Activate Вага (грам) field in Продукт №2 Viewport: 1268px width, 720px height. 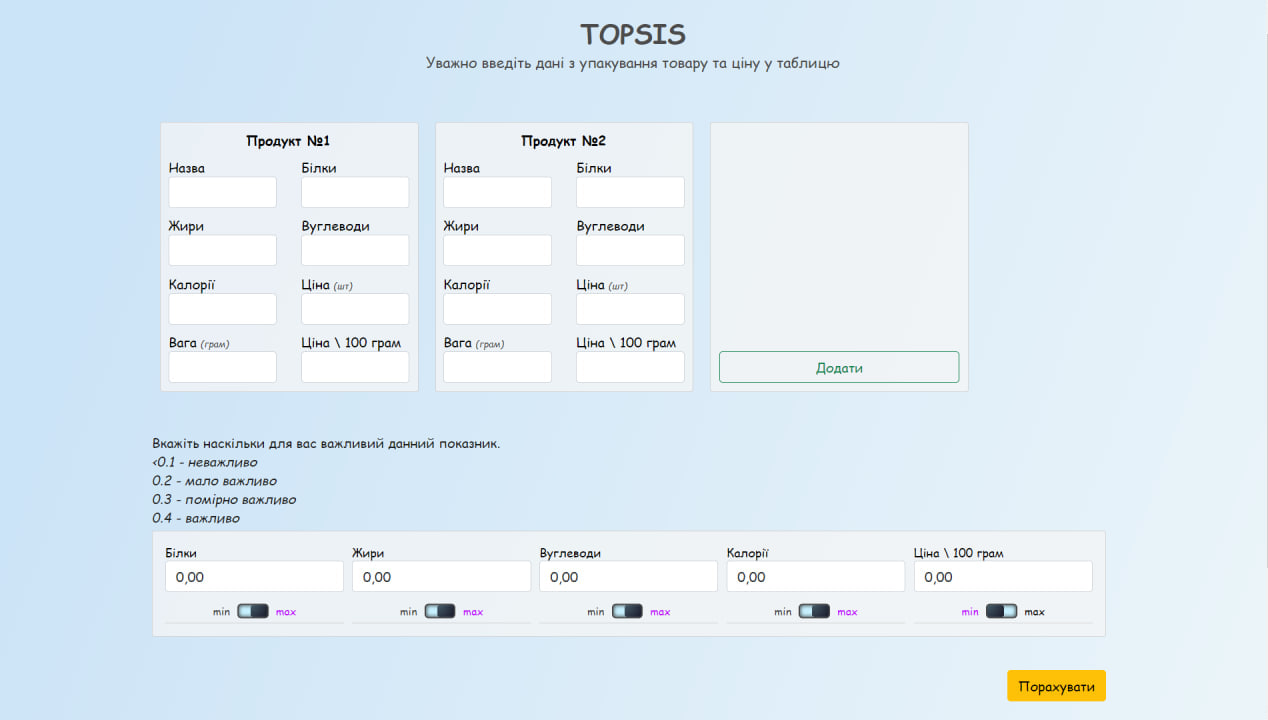[497, 366]
